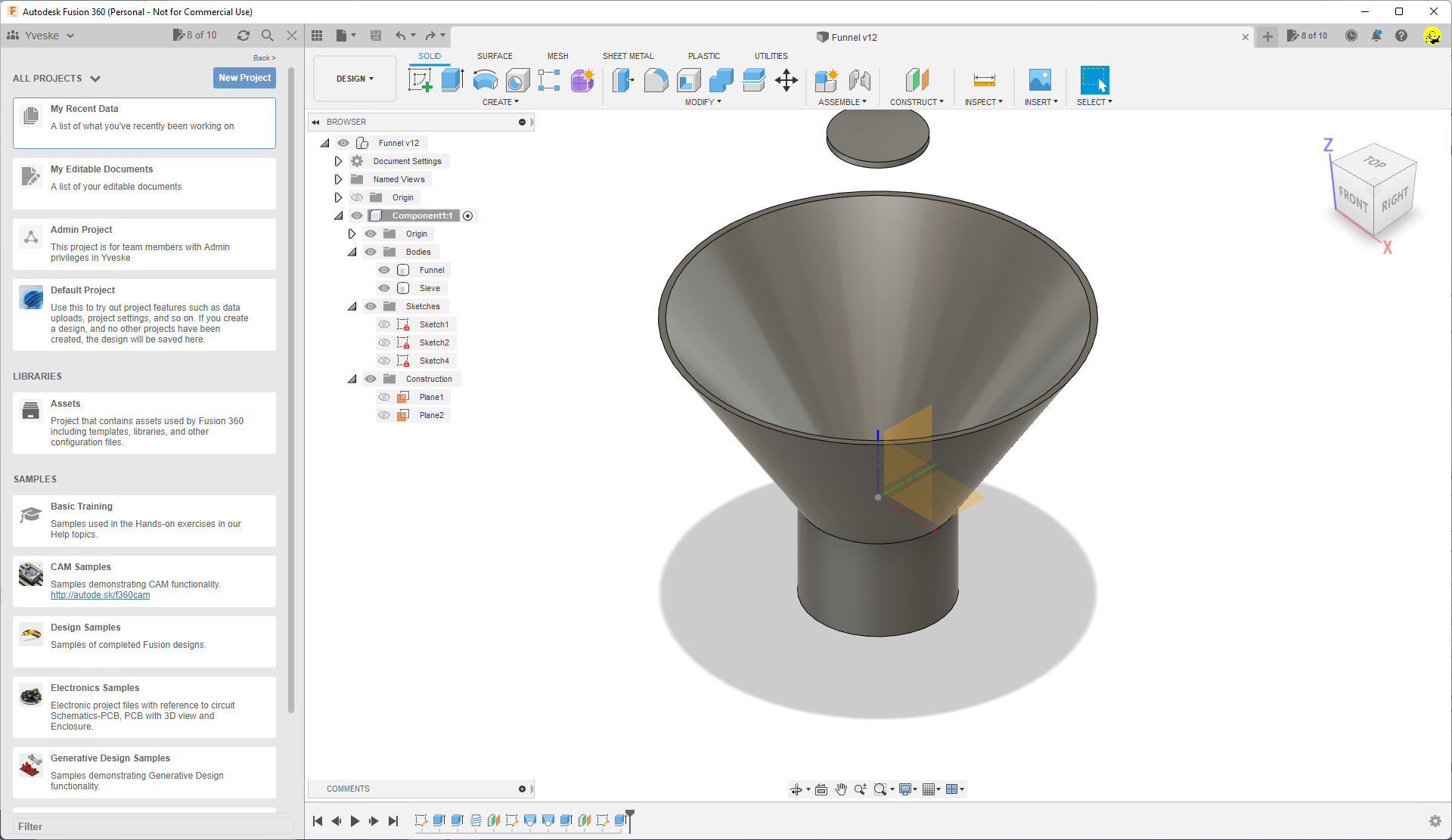Viewport: 1452px width, 840px height.
Task: Select the Create Form tool
Action: (582, 80)
